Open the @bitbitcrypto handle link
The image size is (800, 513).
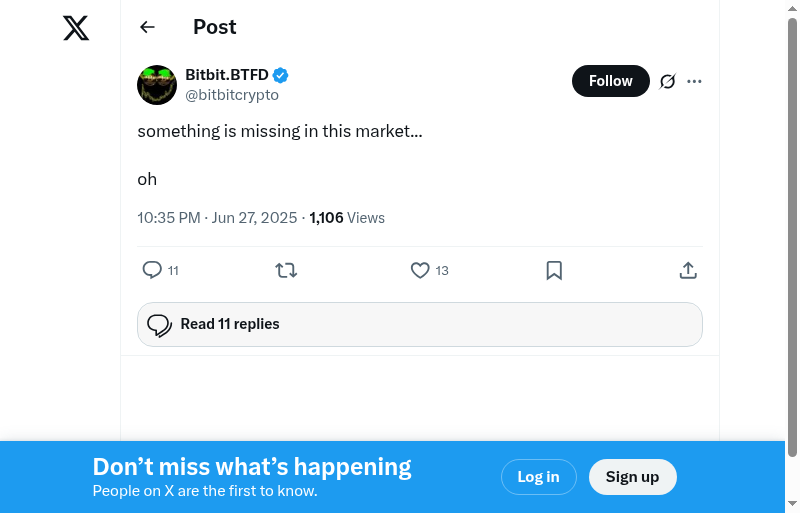(232, 95)
